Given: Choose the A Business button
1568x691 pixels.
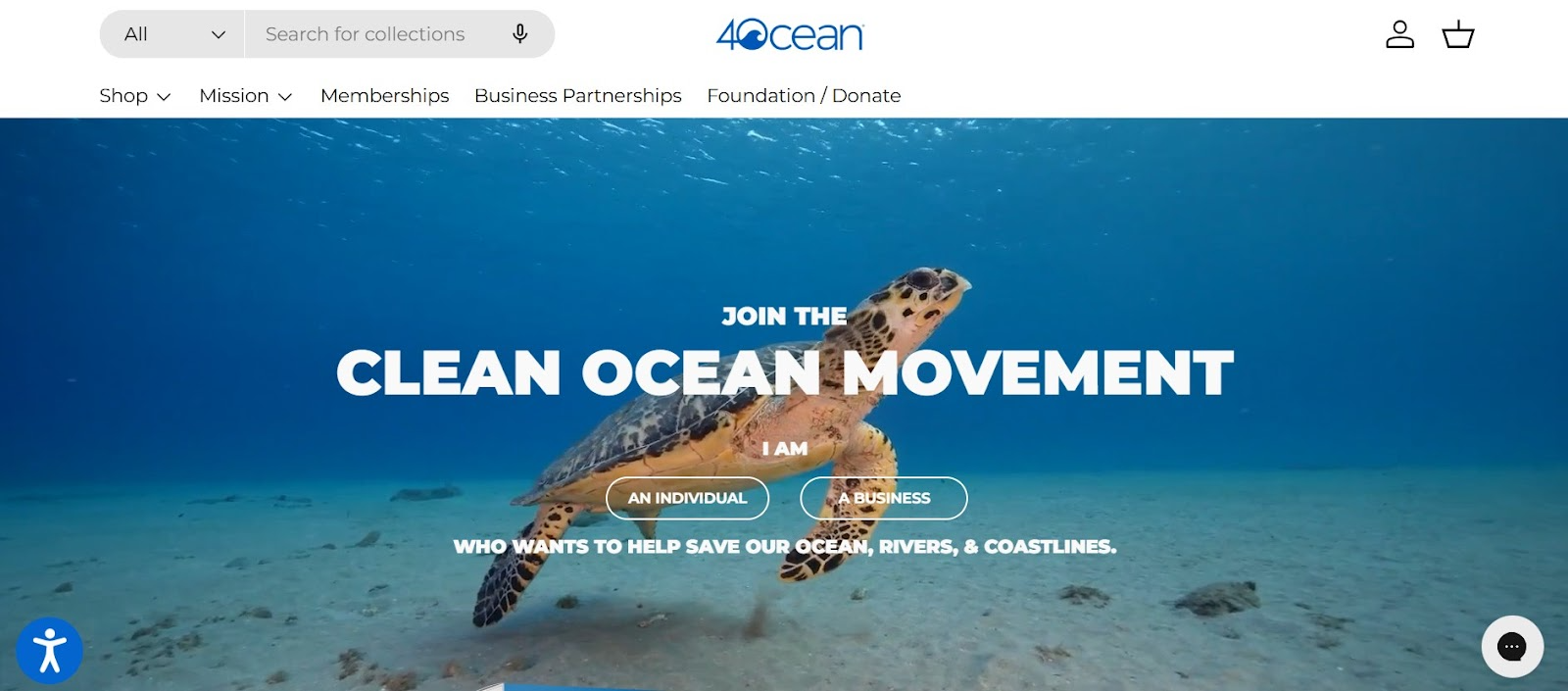Looking at the screenshot, I should pyautogui.click(x=884, y=498).
